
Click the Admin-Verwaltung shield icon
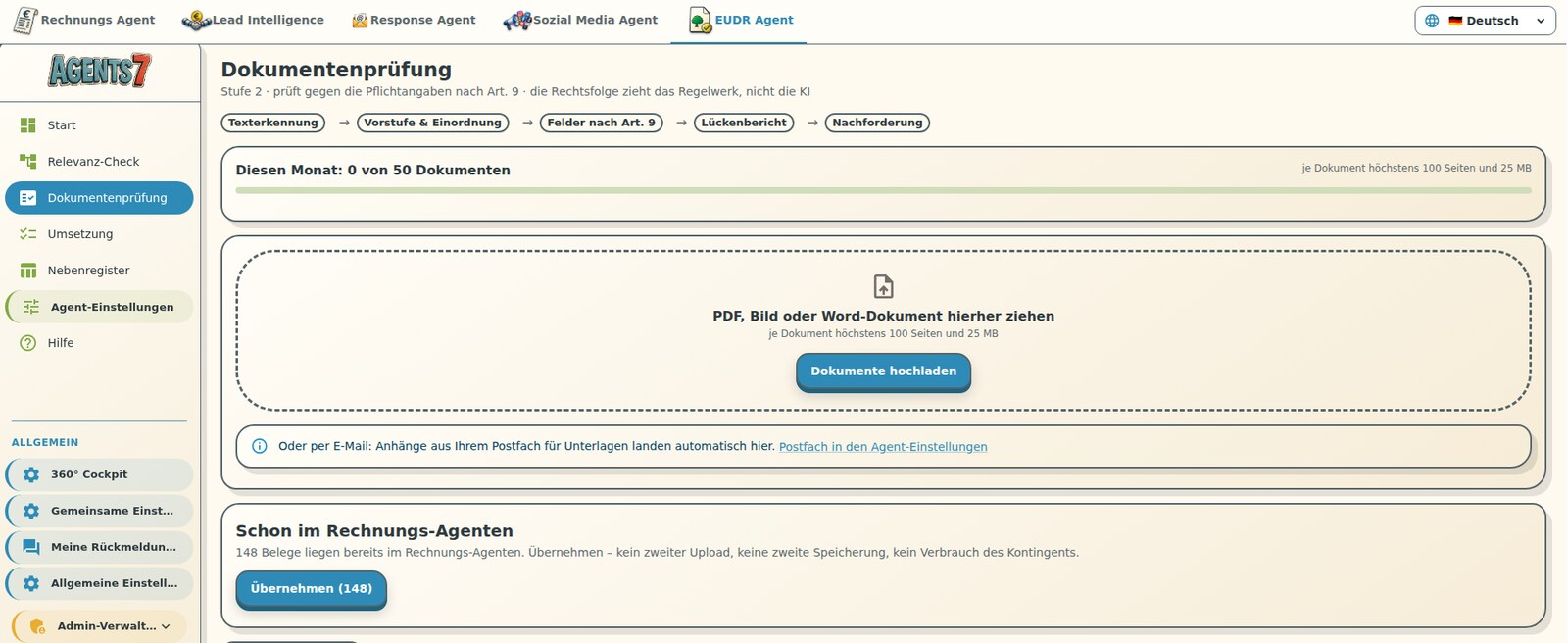tap(37, 626)
